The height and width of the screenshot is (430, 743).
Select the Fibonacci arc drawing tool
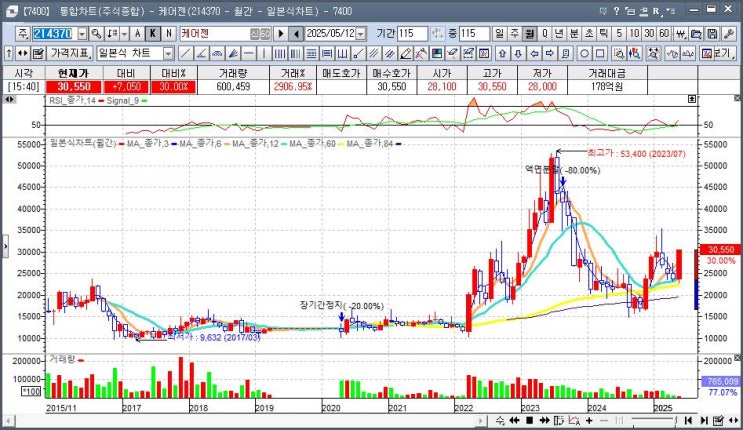tap(217, 53)
